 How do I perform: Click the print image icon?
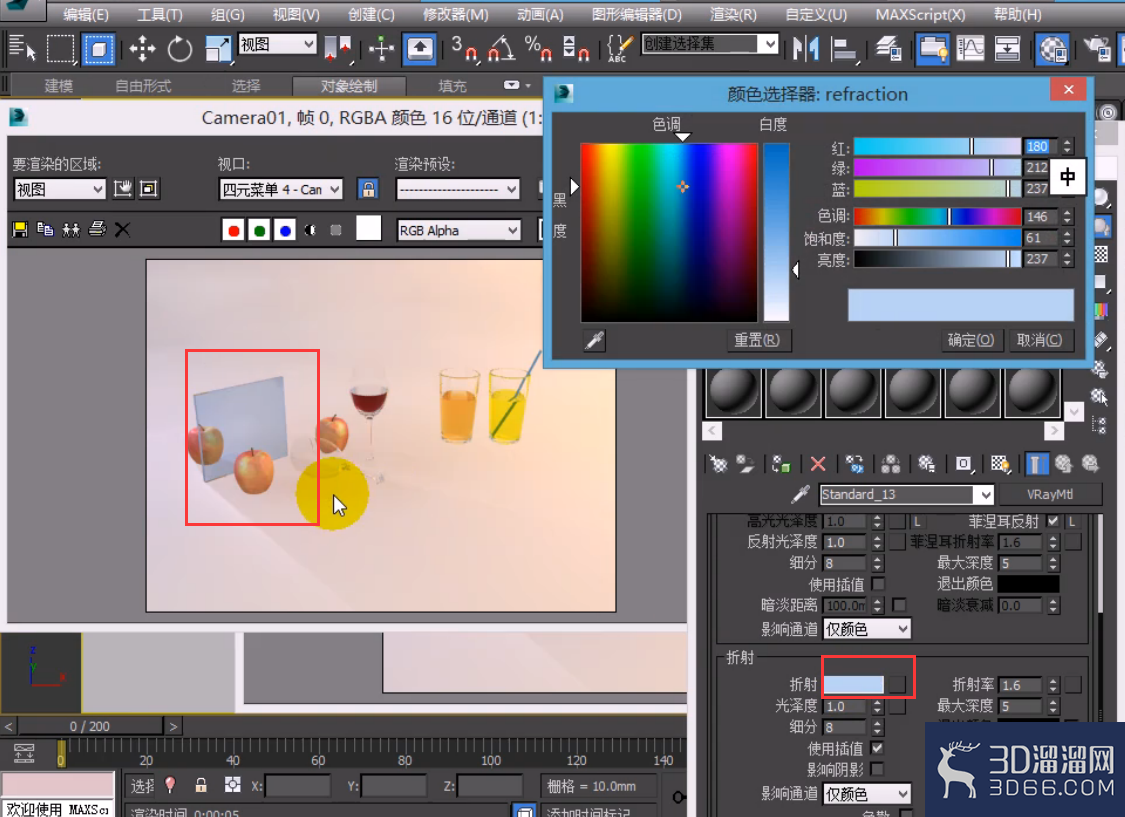97,230
